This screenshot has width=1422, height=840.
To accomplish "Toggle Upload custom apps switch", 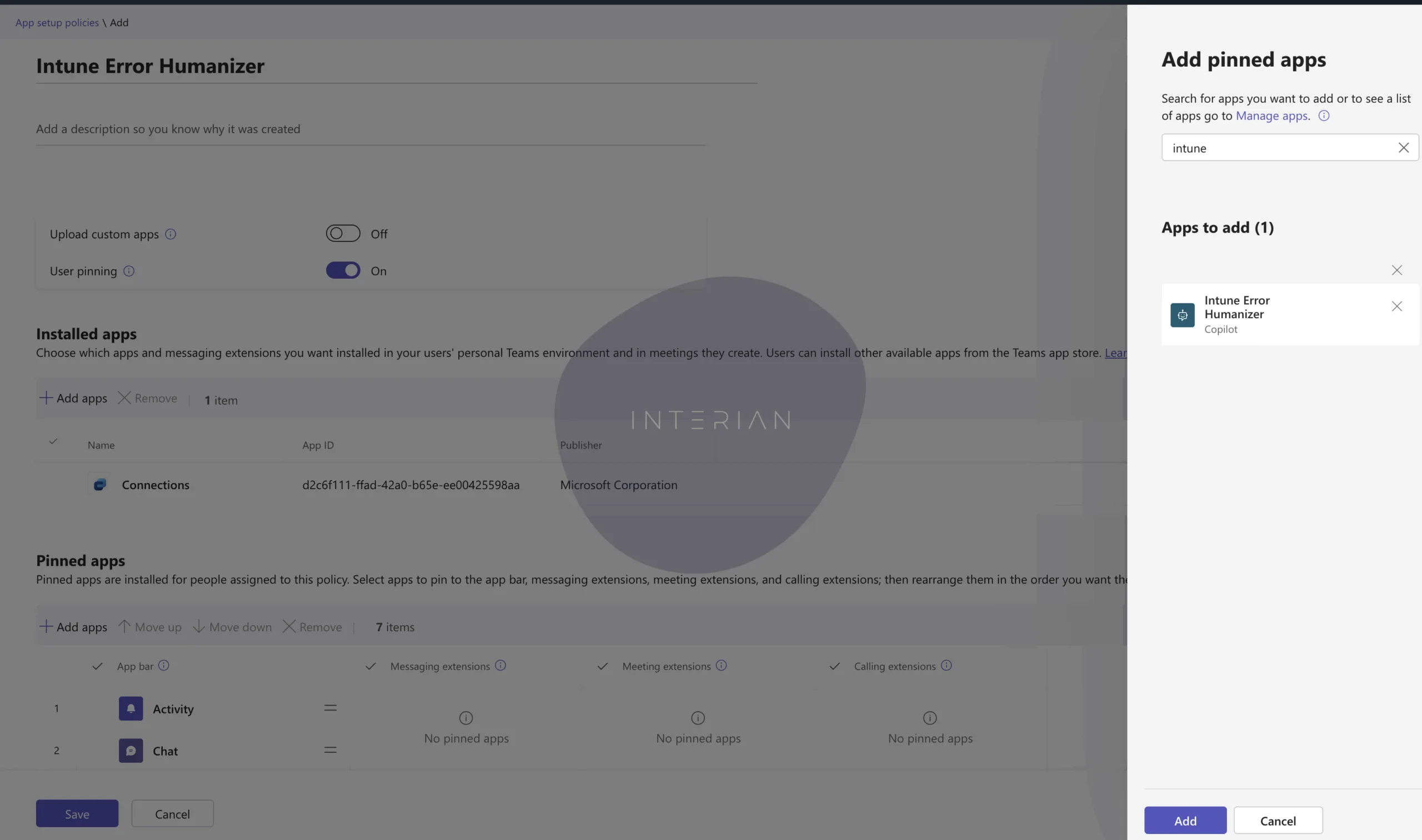I will coord(343,233).
